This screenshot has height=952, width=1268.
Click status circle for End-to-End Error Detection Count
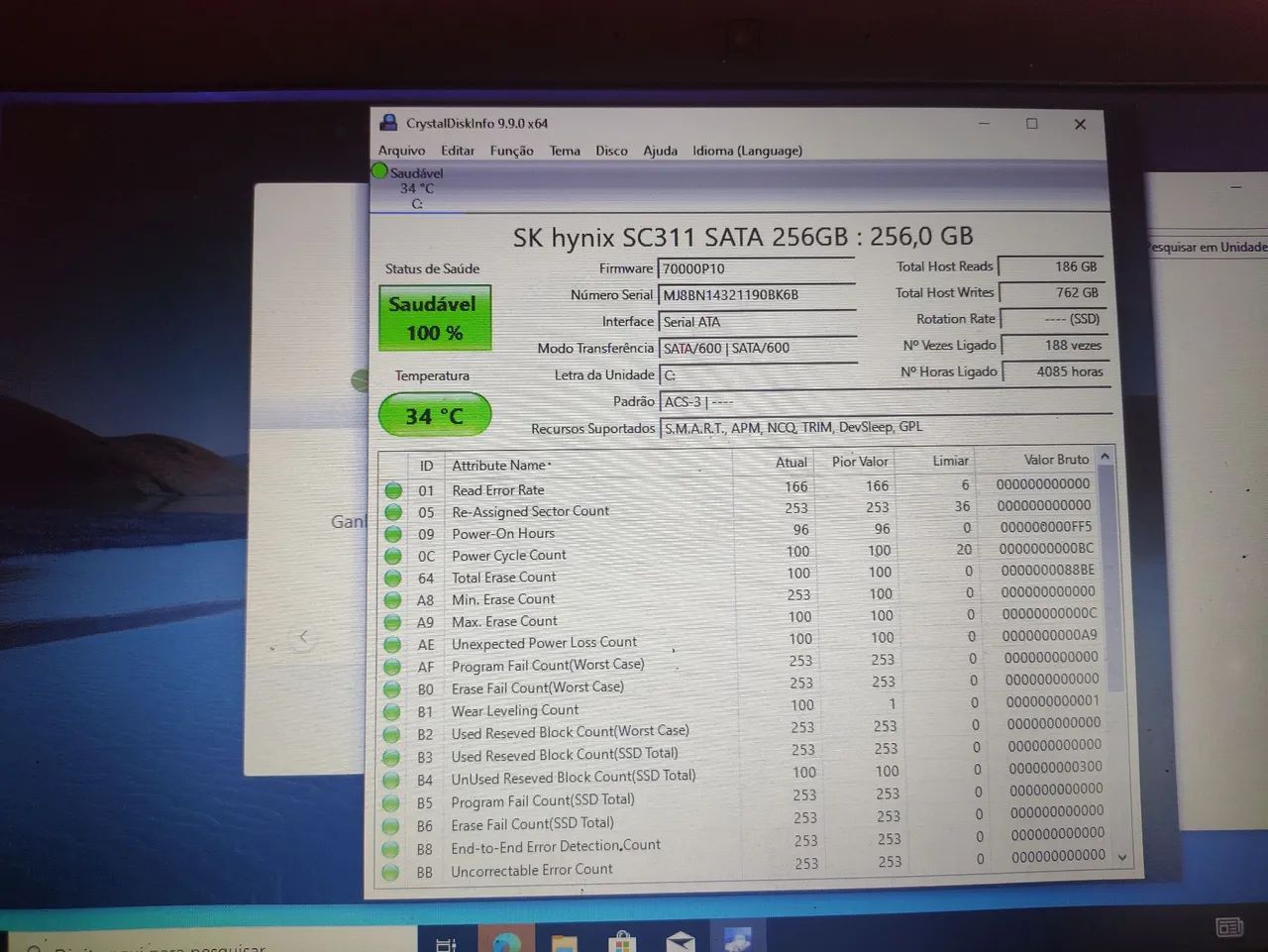[x=390, y=849]
